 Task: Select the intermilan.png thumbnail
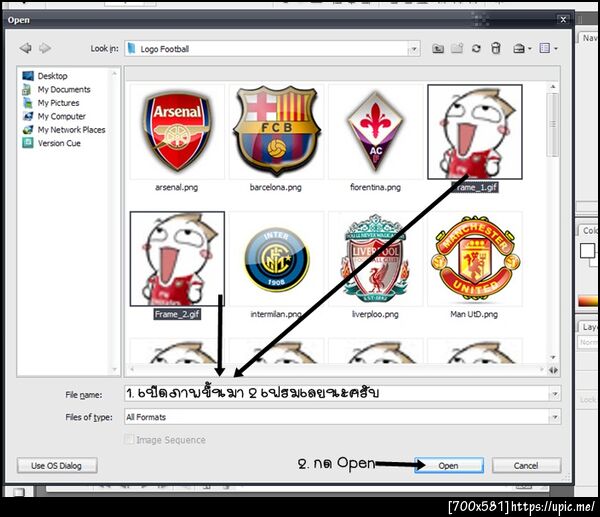[x=276, y=259]
